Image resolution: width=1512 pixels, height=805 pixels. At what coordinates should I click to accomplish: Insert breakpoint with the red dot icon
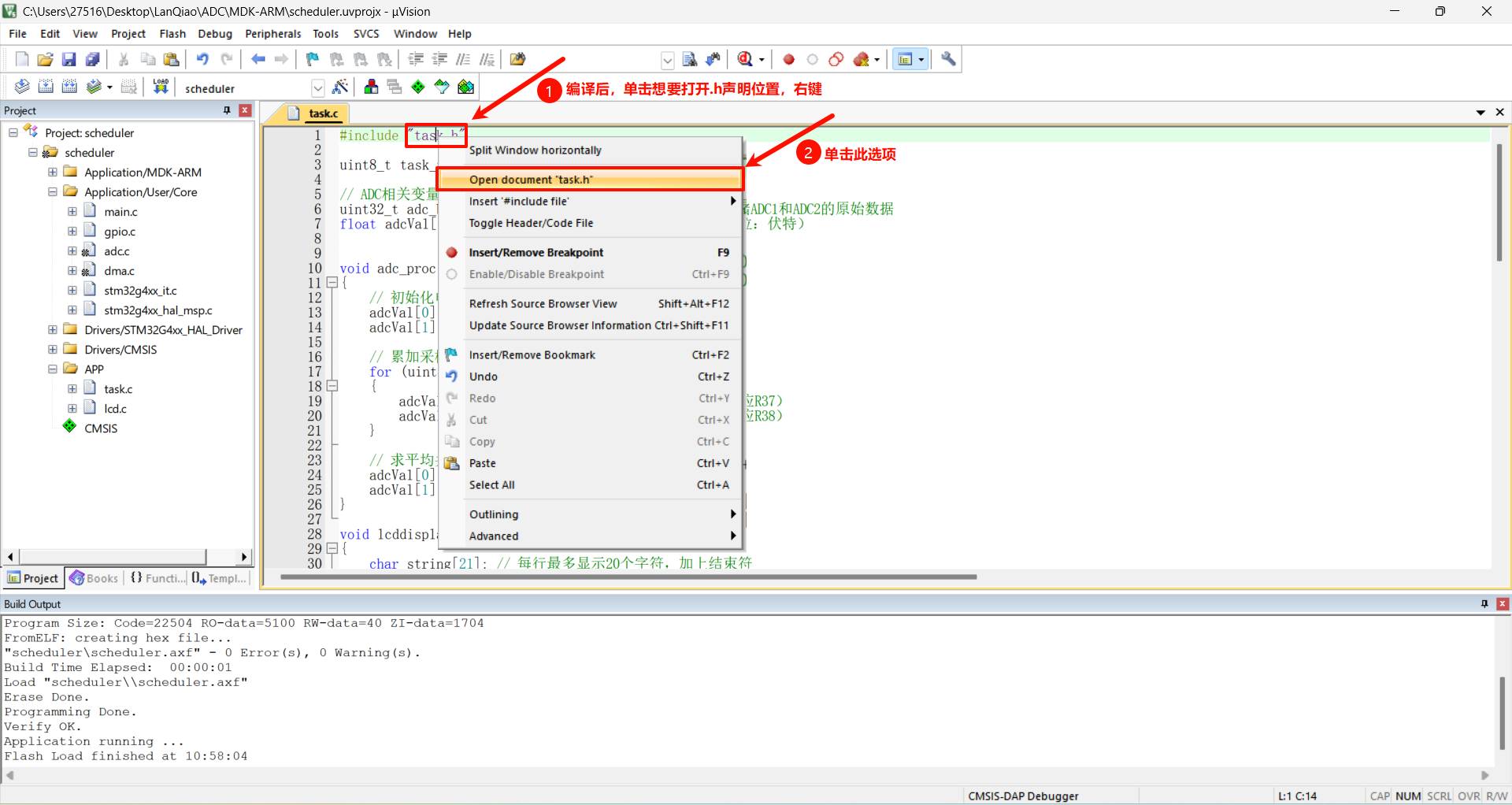[x=788, y=59]
